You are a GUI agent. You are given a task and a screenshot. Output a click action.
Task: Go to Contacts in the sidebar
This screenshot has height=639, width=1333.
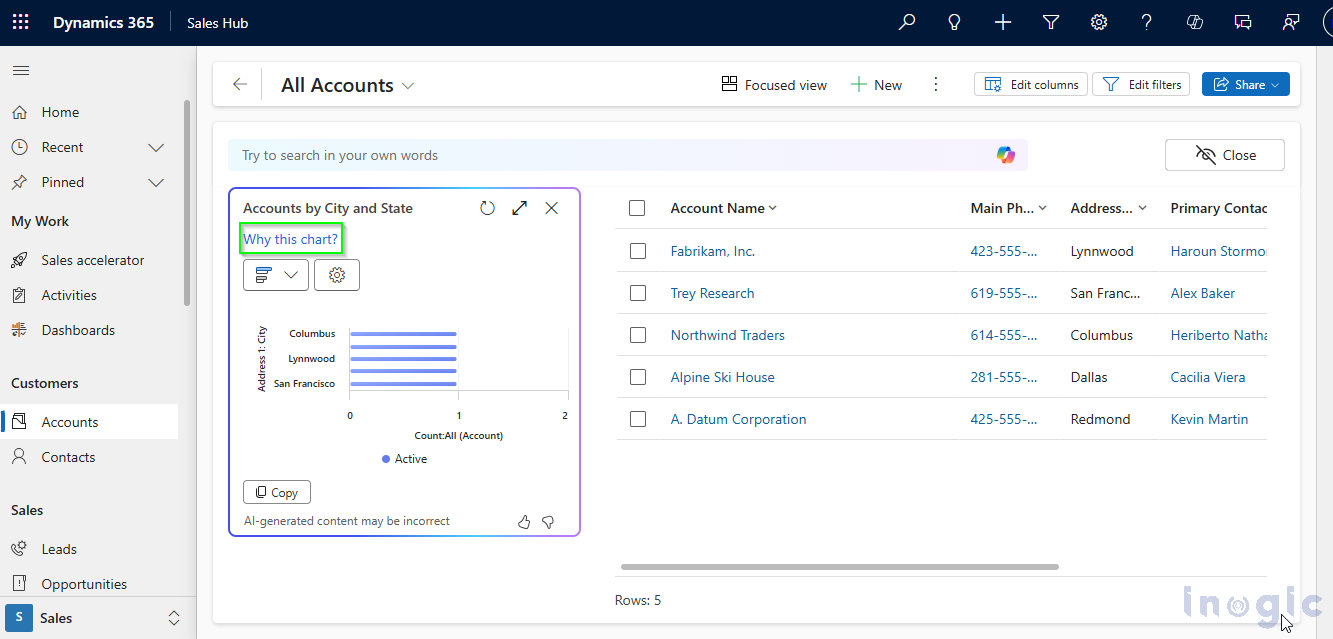click(68, 457)
